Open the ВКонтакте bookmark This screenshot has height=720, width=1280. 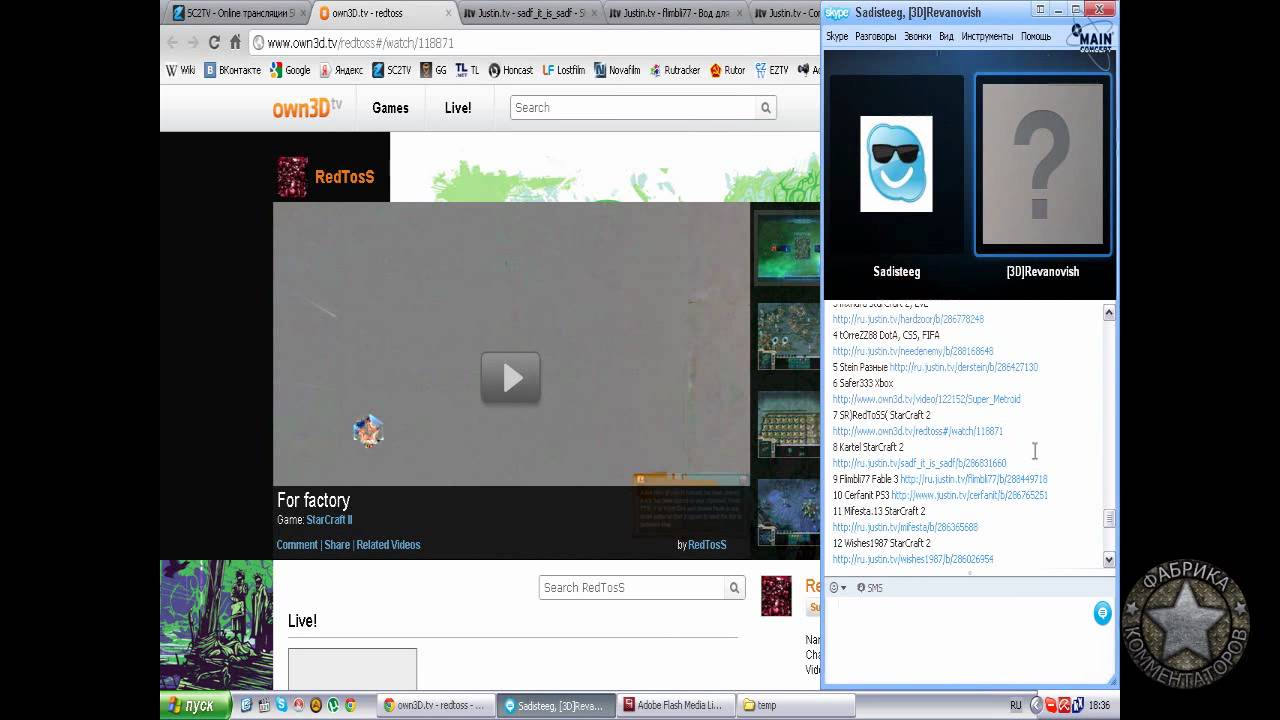click(x=232, y=70)
